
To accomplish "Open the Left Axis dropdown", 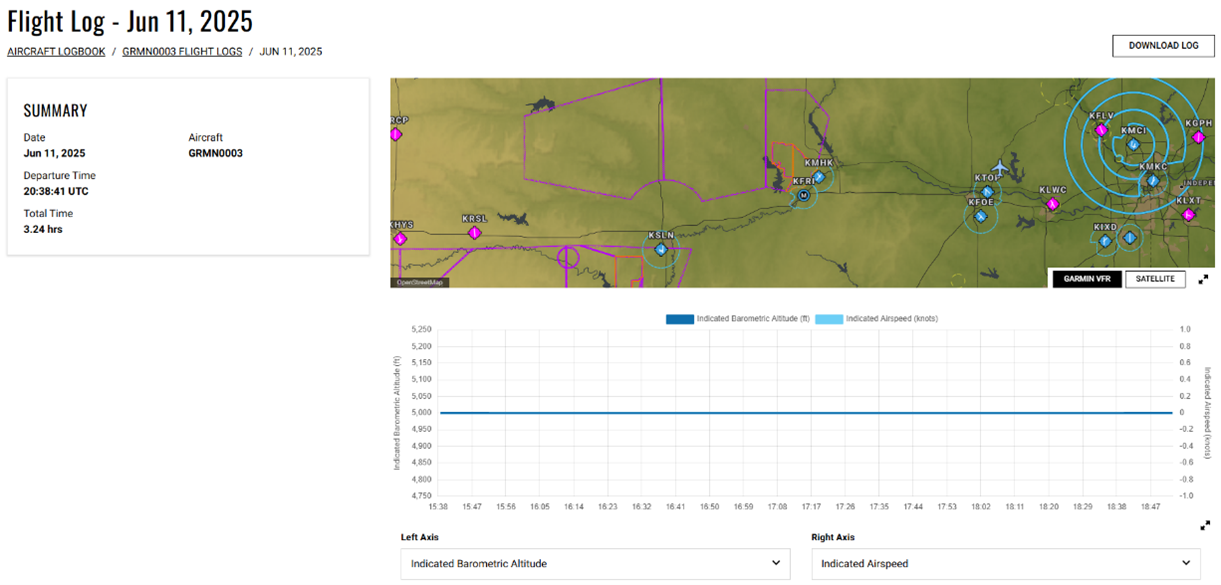I will tap(595, 564).
